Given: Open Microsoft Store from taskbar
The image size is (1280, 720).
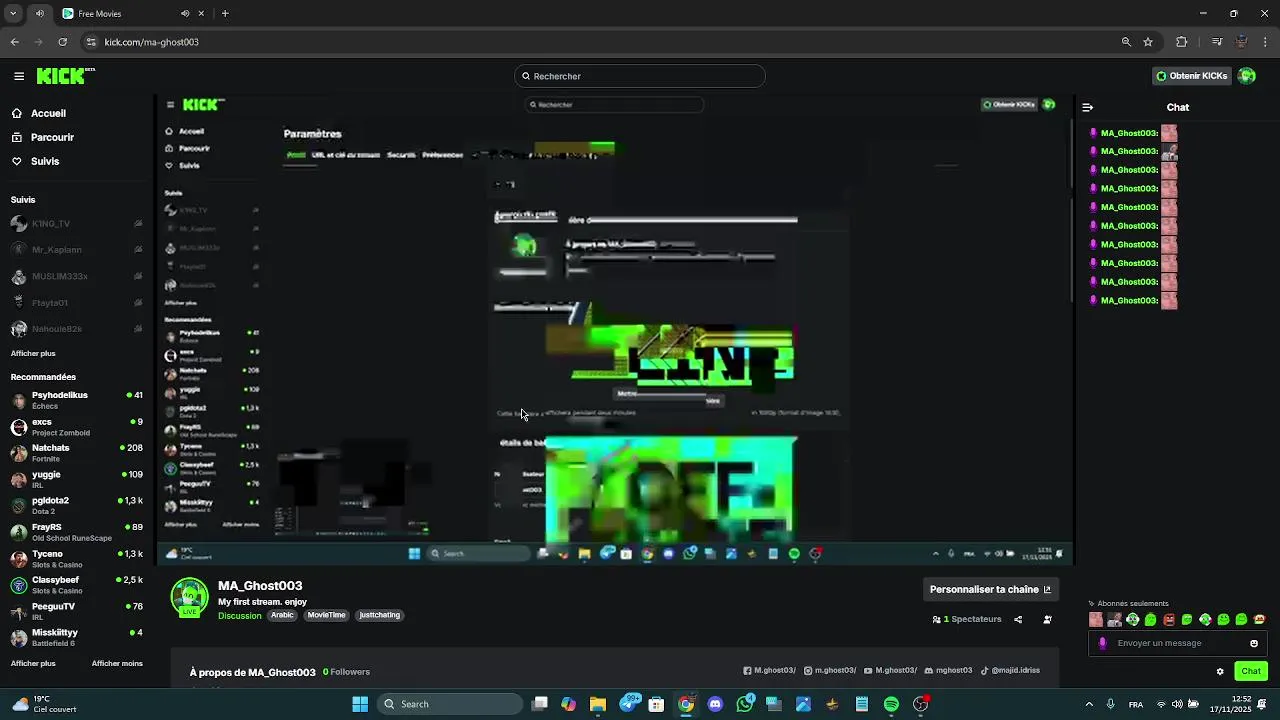Looking at the screenshot, I should pos(657,704).
